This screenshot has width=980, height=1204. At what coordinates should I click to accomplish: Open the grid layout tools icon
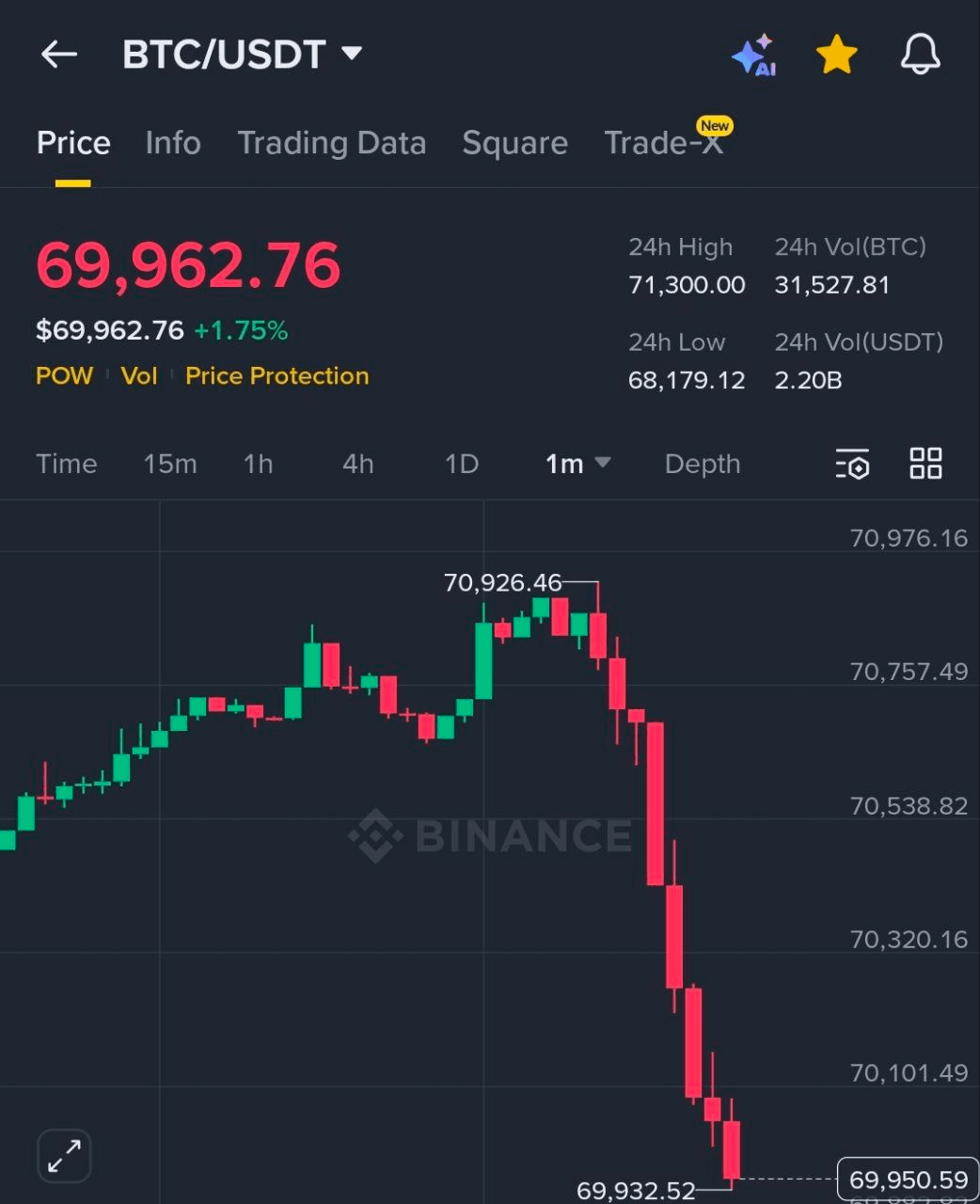pyautogui.click(x=925, y=464)
